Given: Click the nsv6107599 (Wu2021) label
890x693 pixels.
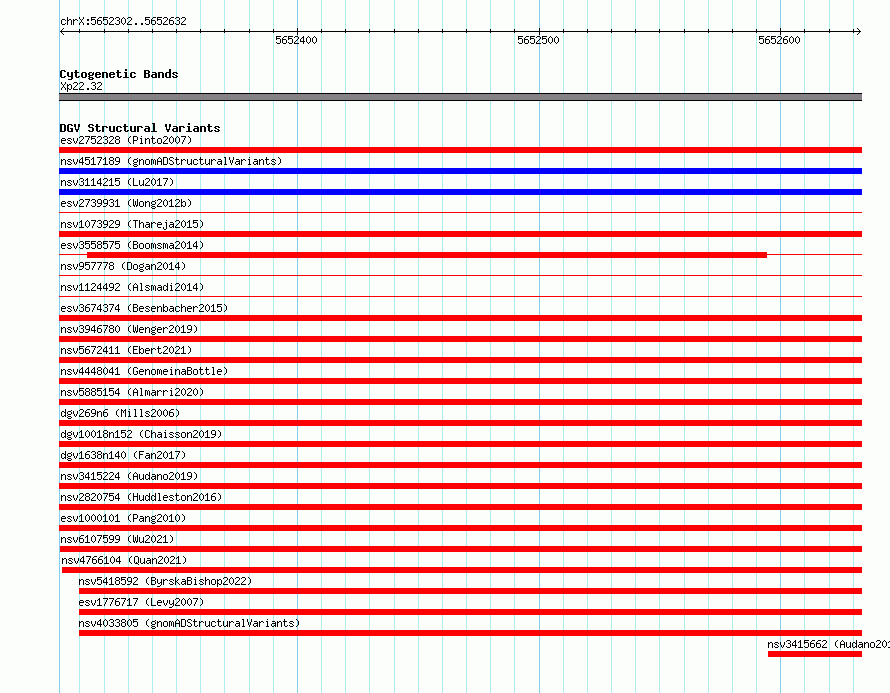Looking at the screenshot, I should click(117, 539).
